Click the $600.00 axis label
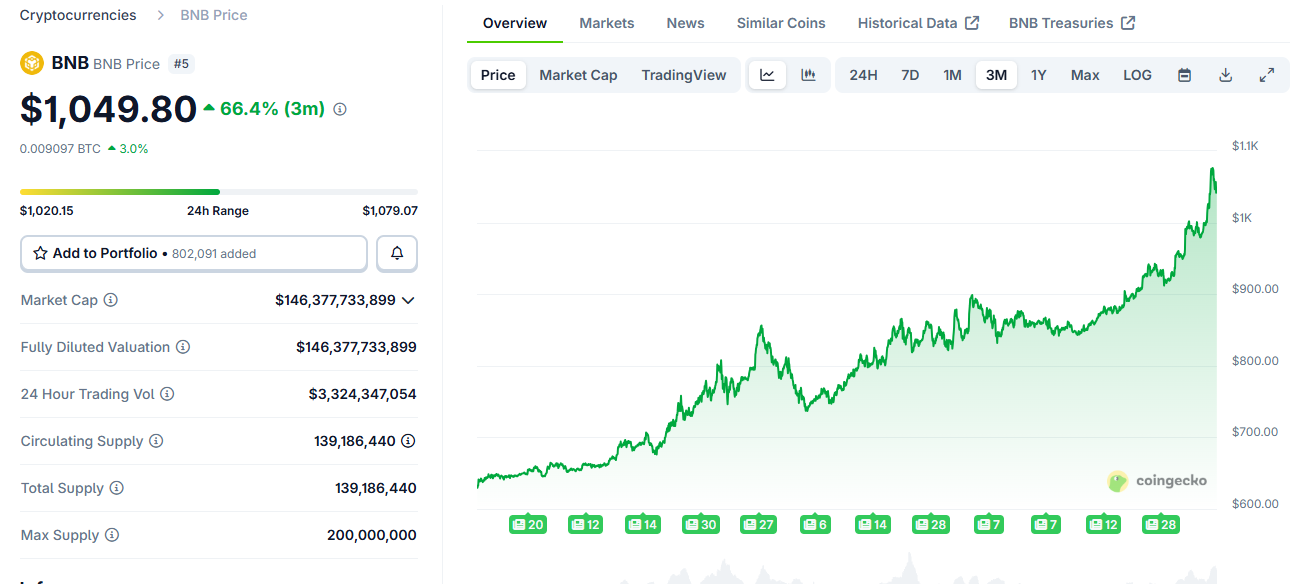Viewport: 1301px width, 584px height. pyautogui.click(x=1255, y=504)
